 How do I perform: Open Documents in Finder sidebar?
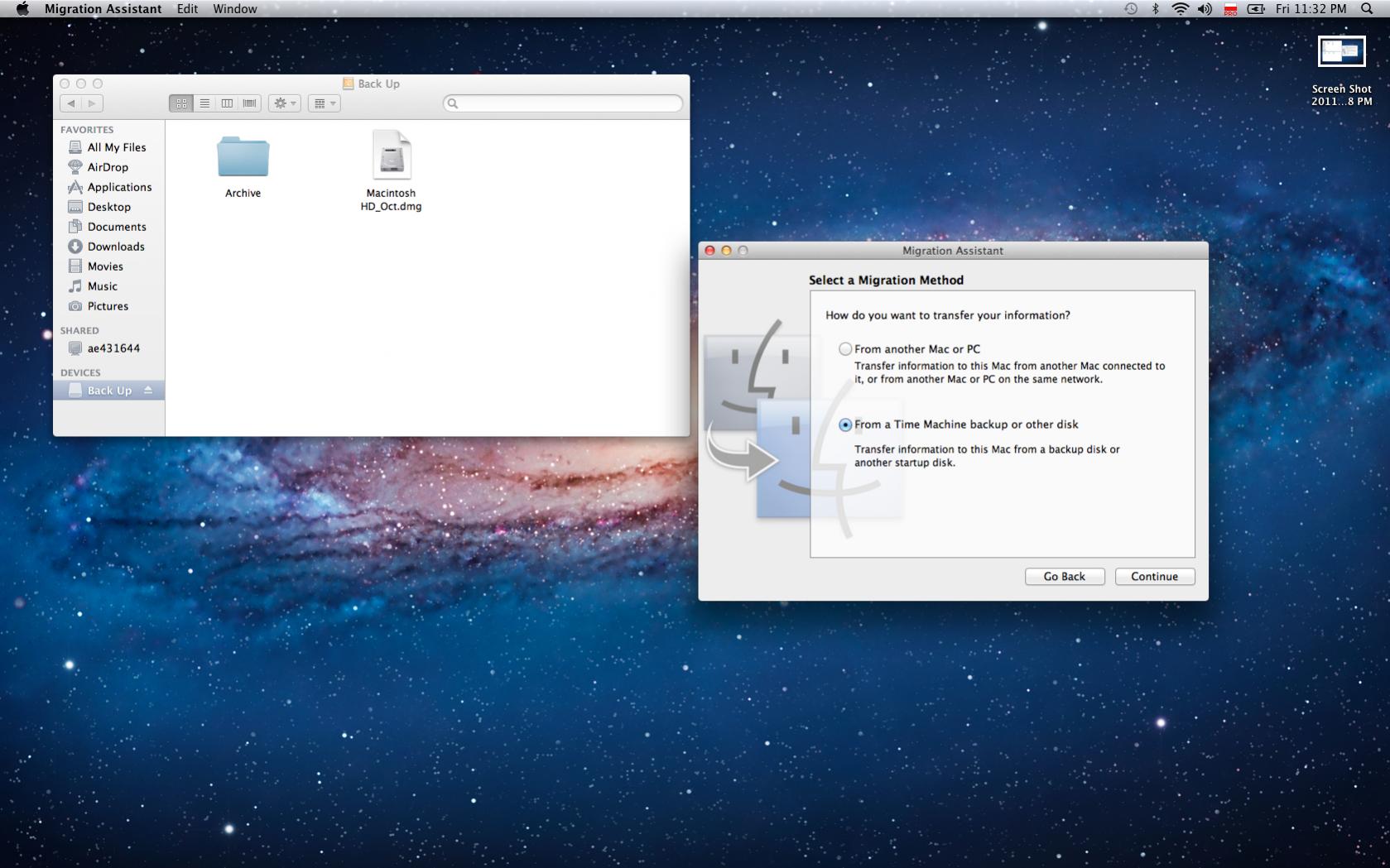(x=108, y=227)
